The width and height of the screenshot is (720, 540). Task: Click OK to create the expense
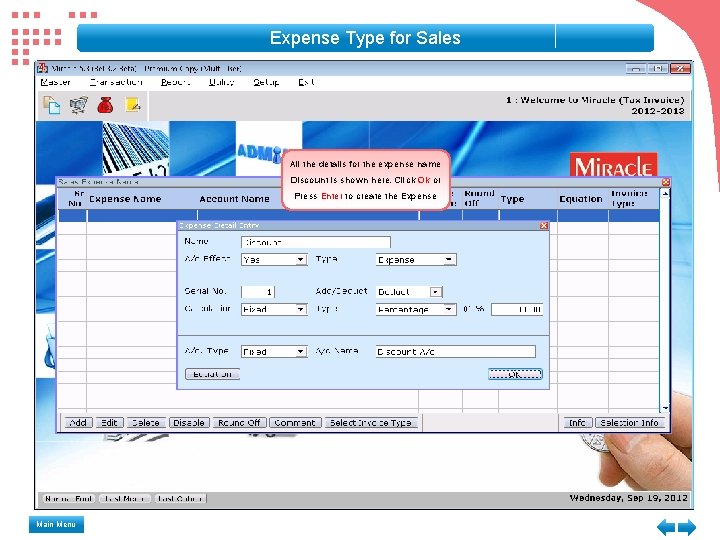coord(515,374)
